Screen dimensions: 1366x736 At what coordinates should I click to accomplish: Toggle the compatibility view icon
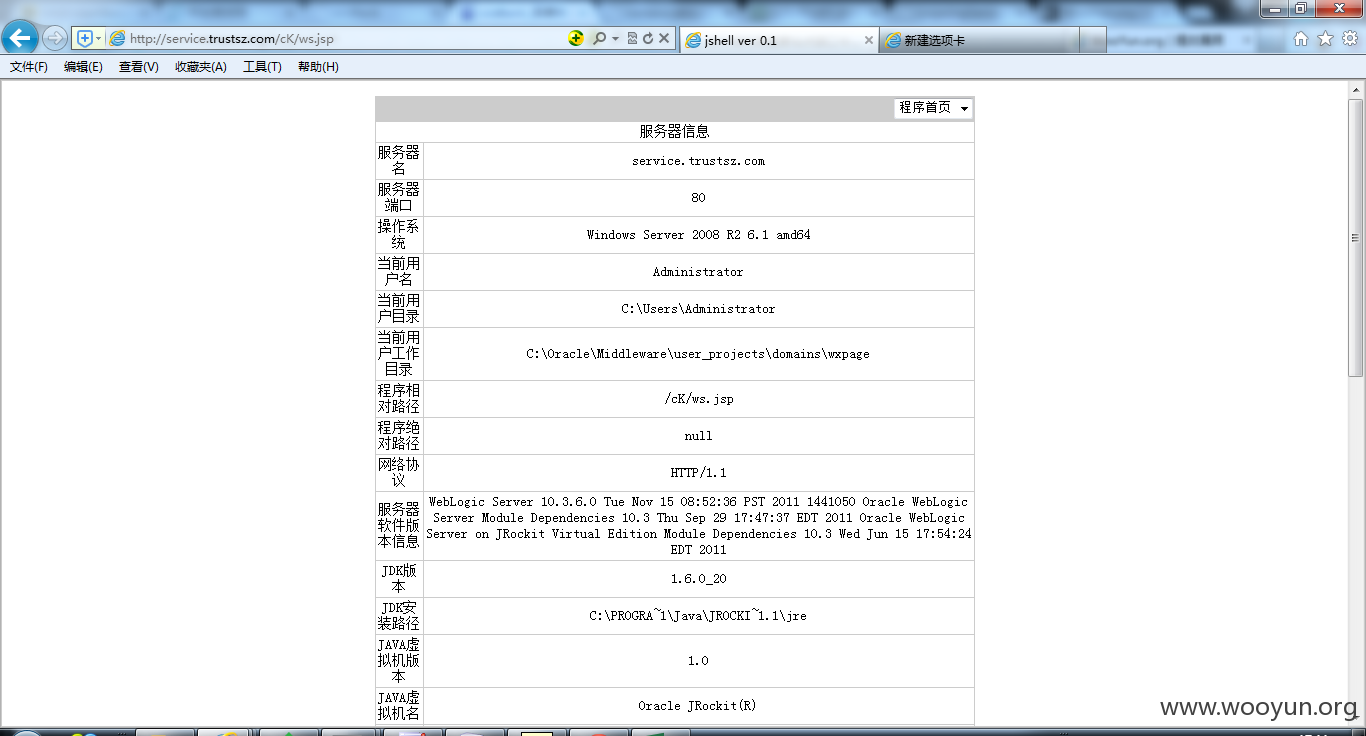(x=632, y=39)
